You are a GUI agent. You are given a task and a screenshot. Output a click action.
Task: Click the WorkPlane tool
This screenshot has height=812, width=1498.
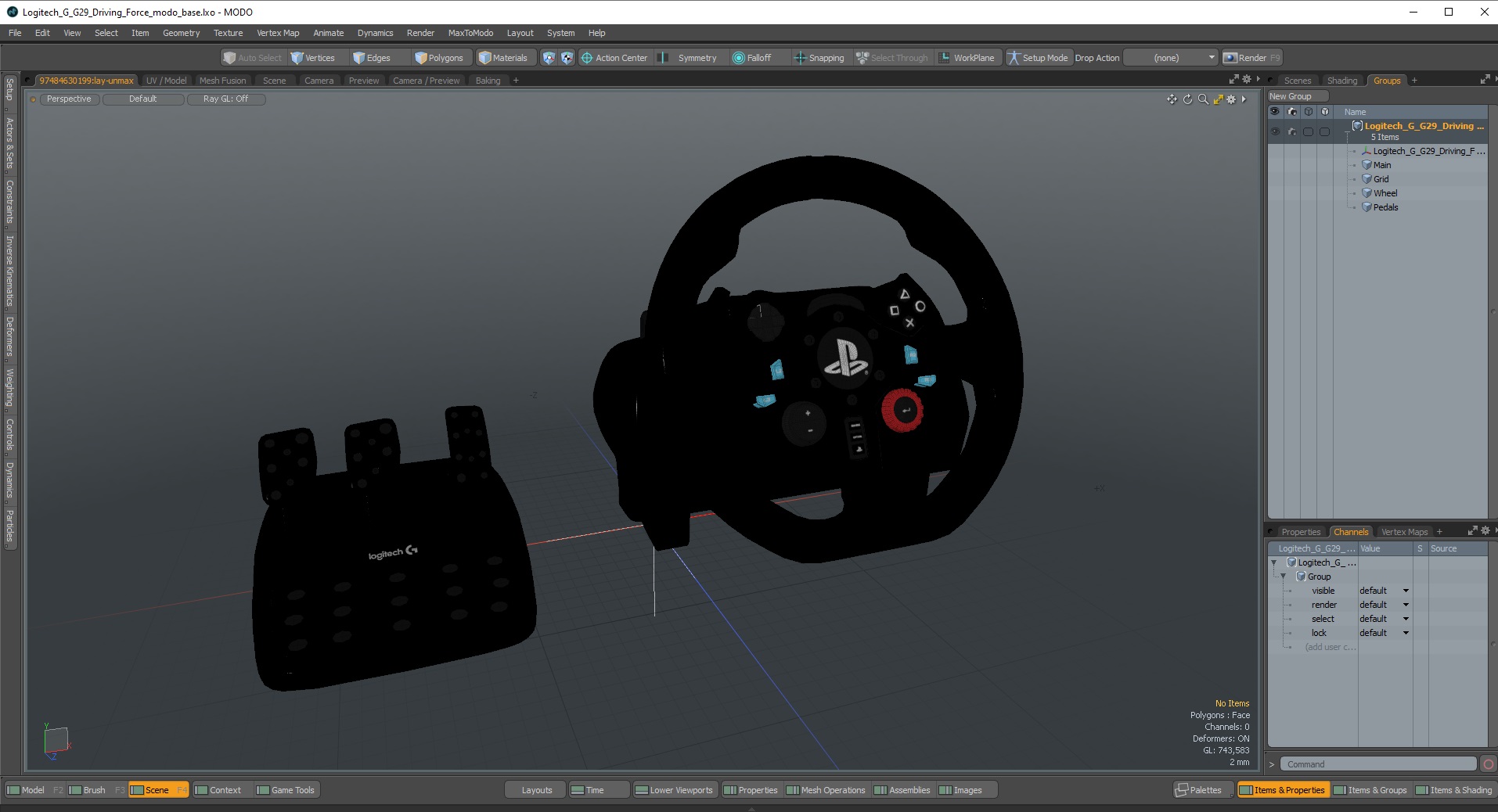[x=967, y=58]
